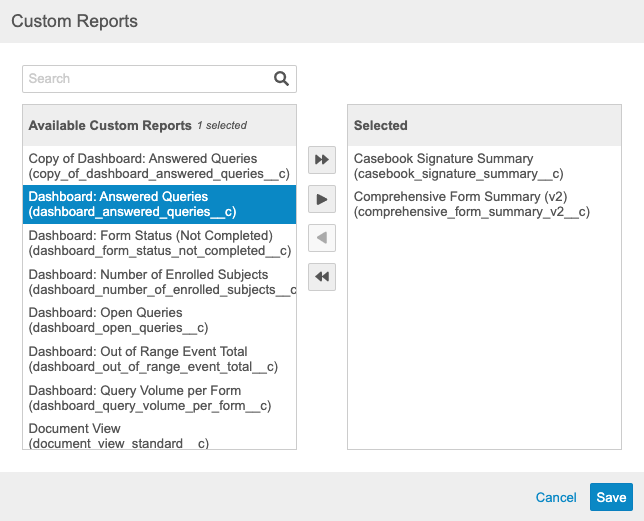
Task: Select Copy of Dashboard: Answered Queries
Action: click(159, 166)
